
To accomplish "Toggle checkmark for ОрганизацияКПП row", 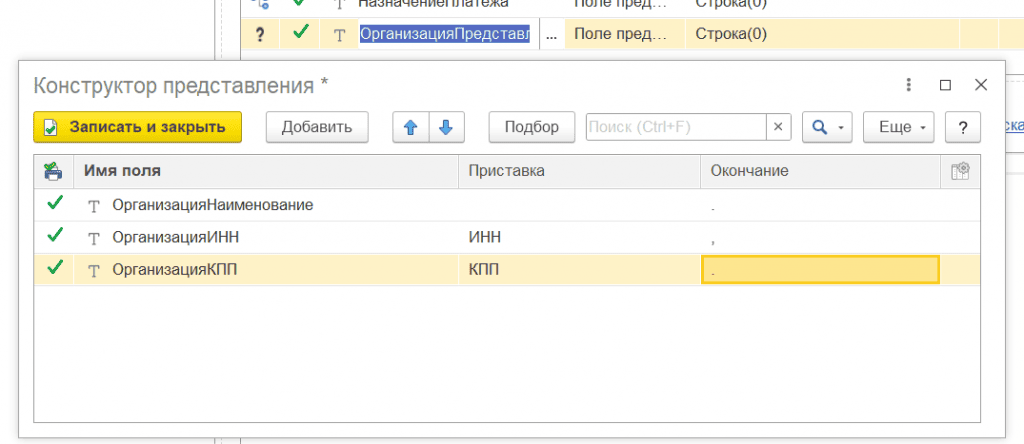I will (55, 268).
